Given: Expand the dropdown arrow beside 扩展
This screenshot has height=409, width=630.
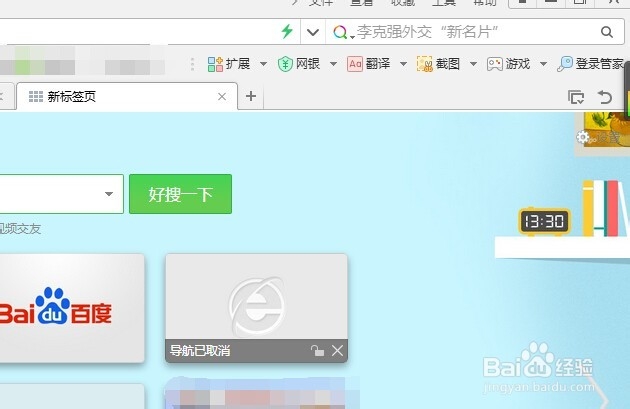Looking at the screenshot, I should click(264, 64).
